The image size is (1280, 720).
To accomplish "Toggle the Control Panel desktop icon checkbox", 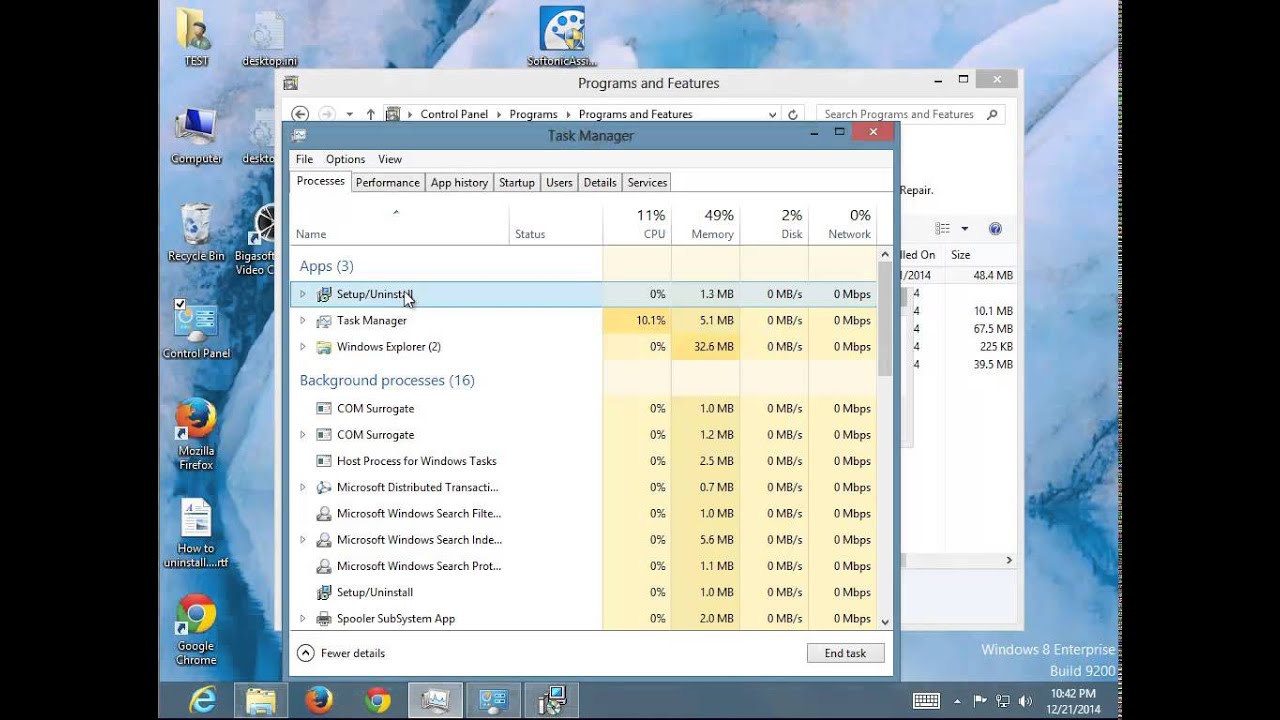I will tap(180, 304).
